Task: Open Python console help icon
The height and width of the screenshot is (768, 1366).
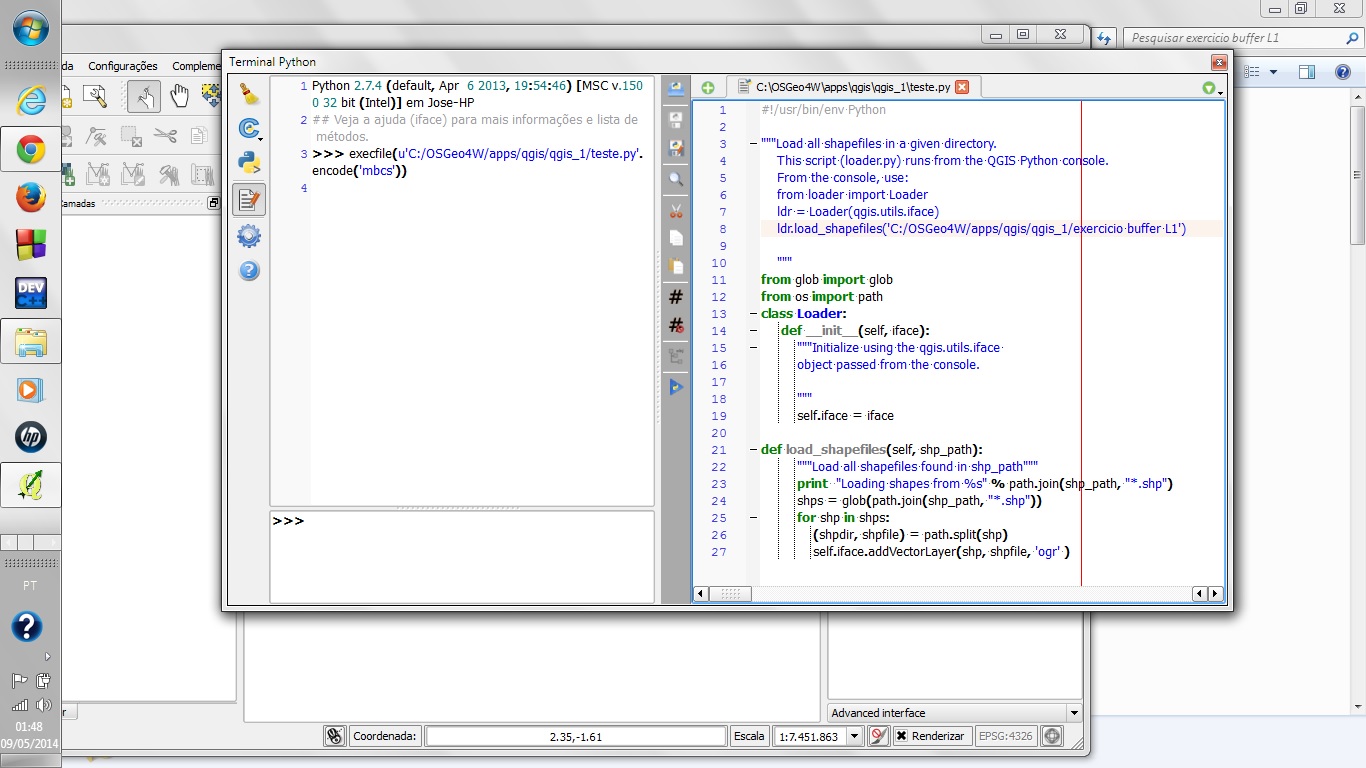Action: [249, 270]
